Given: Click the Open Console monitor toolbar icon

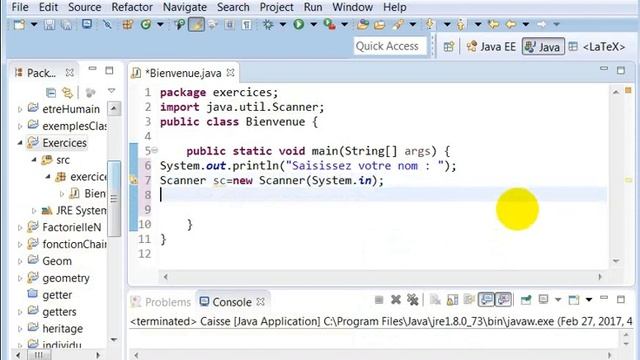Looking at the screenshot, I should (x=87, y=24).
